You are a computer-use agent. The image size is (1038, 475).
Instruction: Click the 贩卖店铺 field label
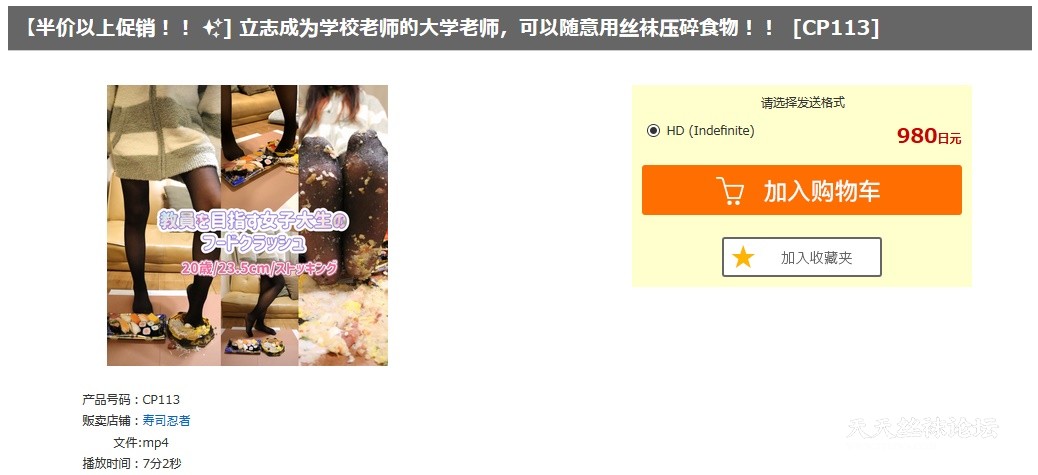coord(111,421)
